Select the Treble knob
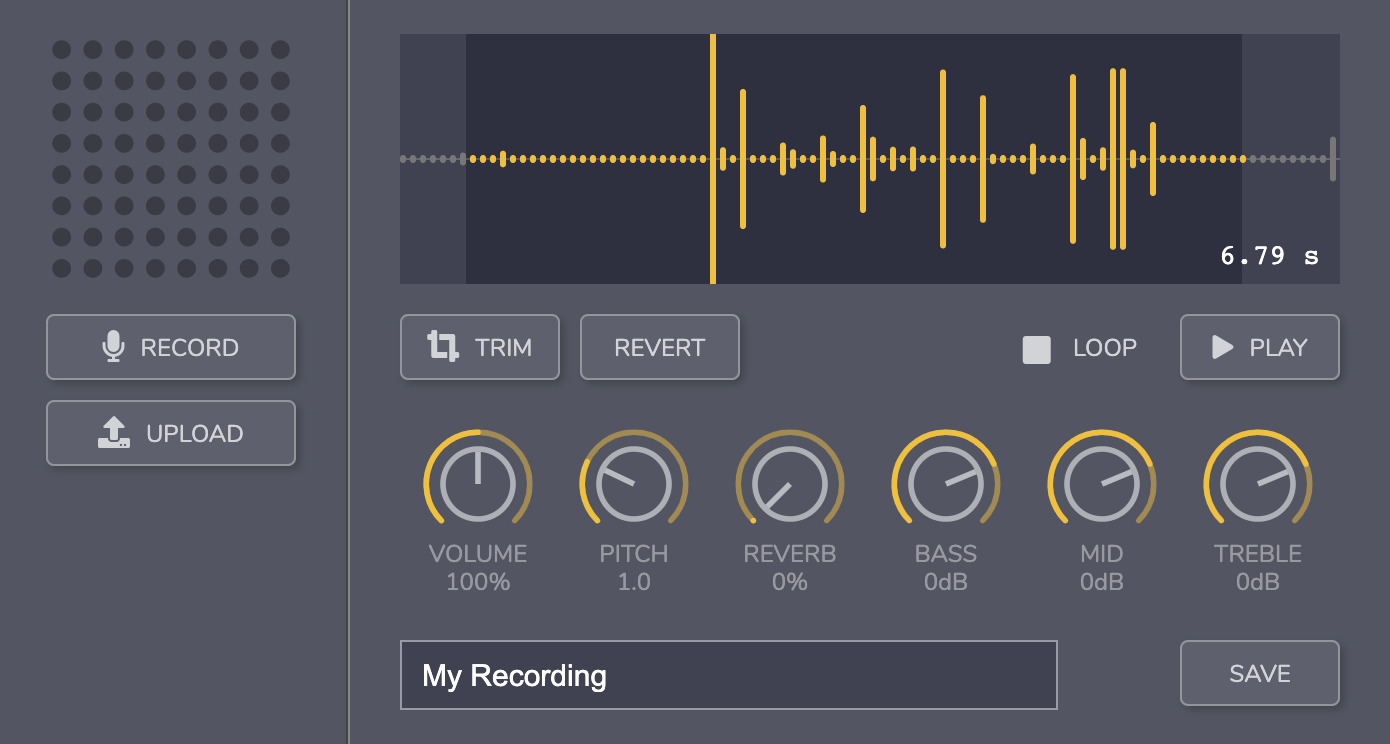1390x744 pixels. 1257,483
